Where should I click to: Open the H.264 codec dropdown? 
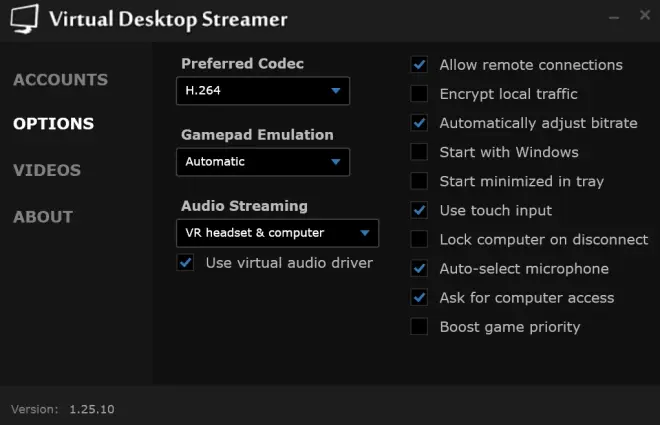point(263,90)
